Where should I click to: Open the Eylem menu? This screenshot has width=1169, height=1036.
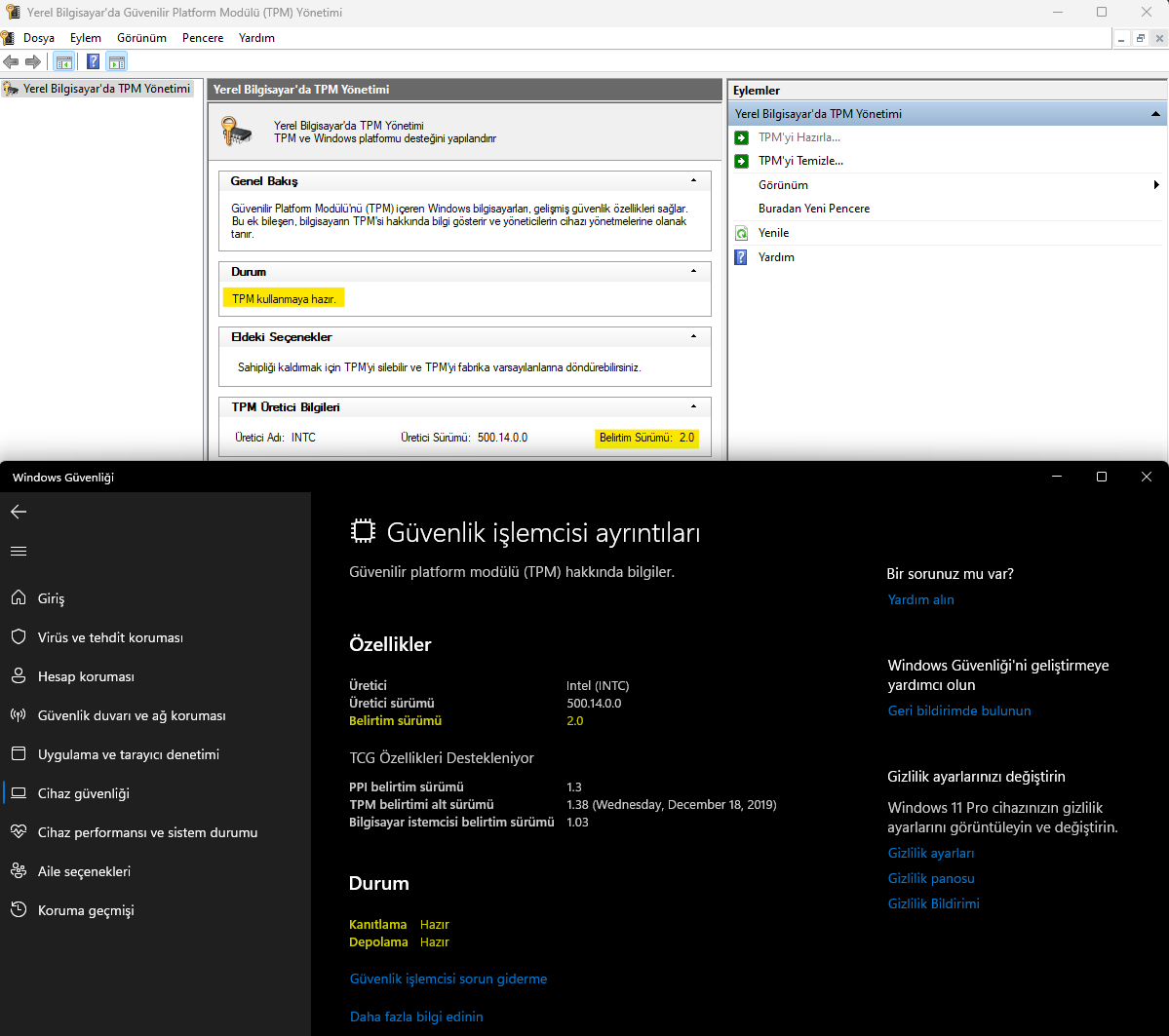86,38
